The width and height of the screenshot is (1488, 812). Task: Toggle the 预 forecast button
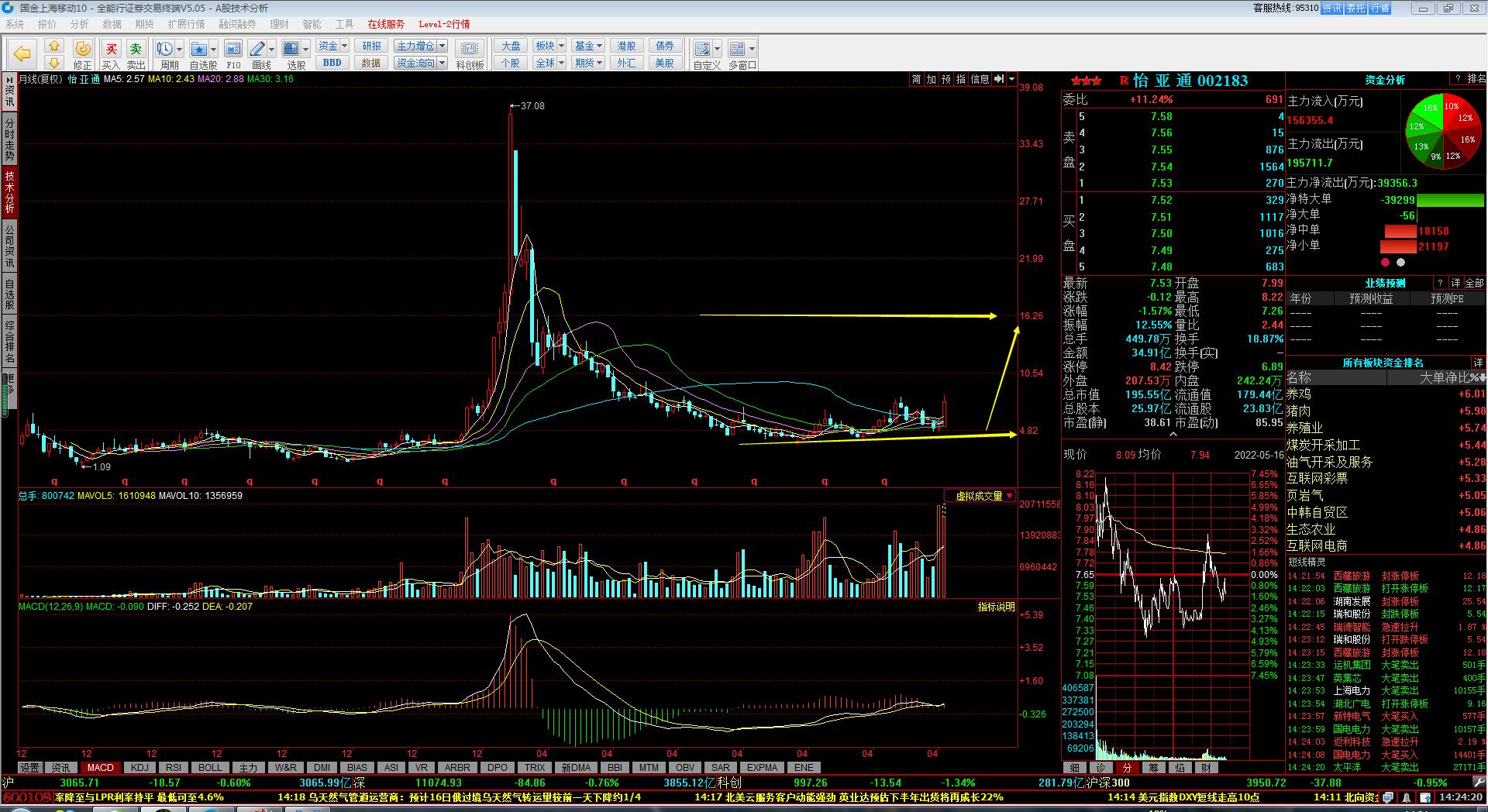click(x=945, y=79)
